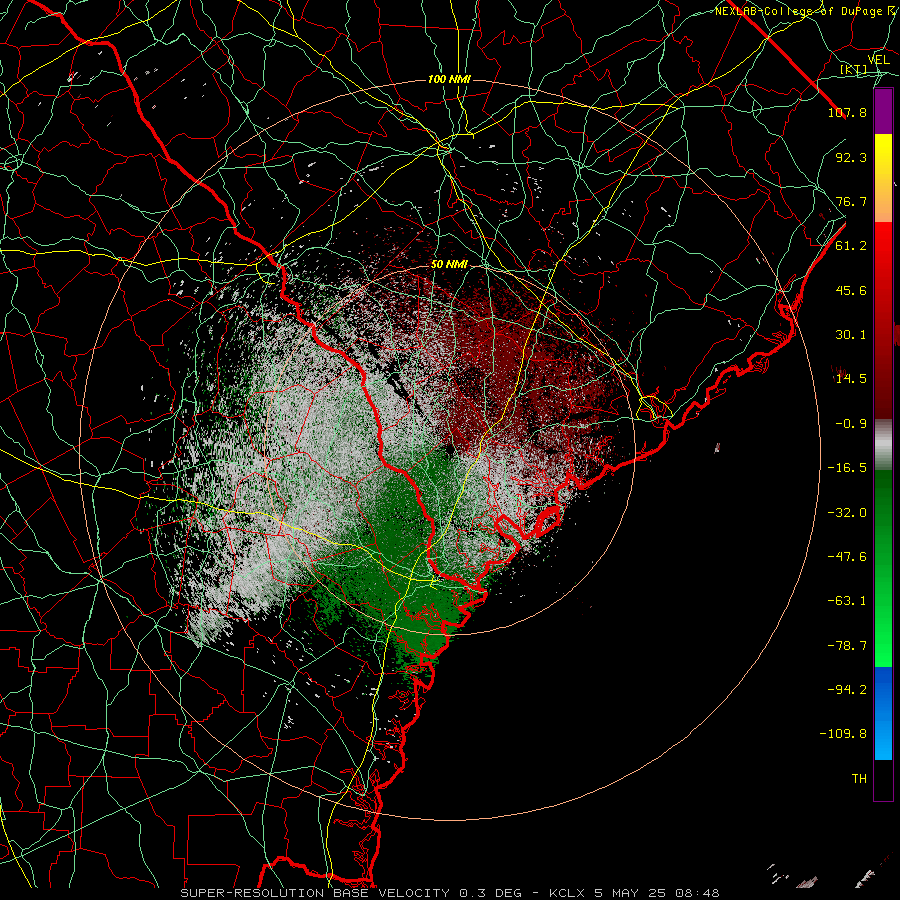The width and height of the screenshot is (900, 900).
Task: Click the 14.5 legend value
Action: [851, 379]
